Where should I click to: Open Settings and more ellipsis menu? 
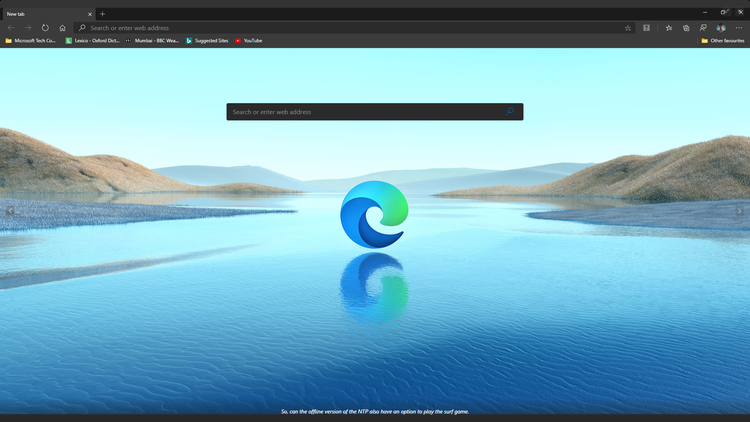[x=739, y=28]
